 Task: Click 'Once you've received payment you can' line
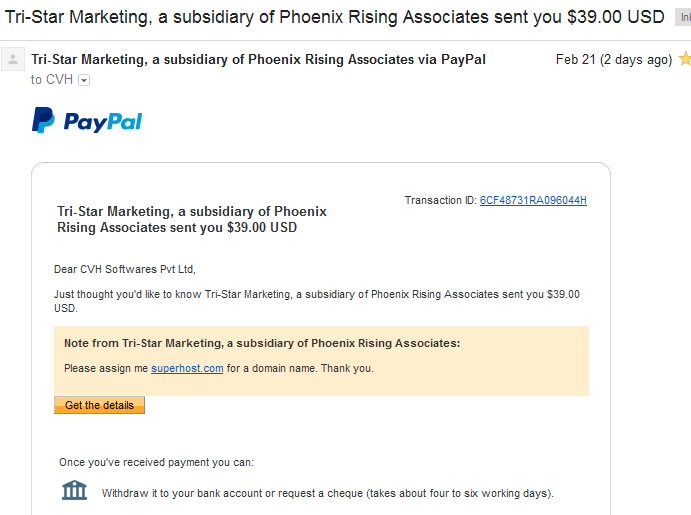[x=156, y=463]
